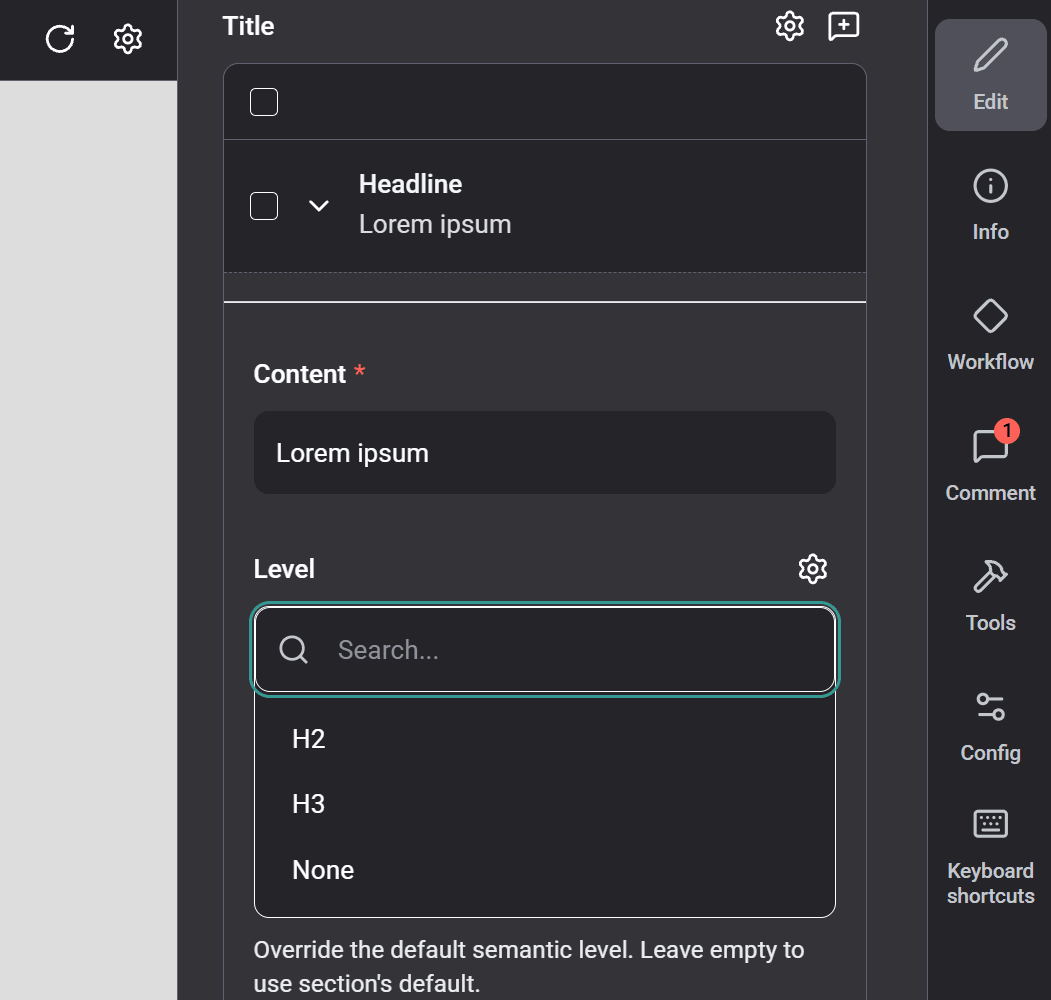
Task: Open the Config panel
Action: 990,726
